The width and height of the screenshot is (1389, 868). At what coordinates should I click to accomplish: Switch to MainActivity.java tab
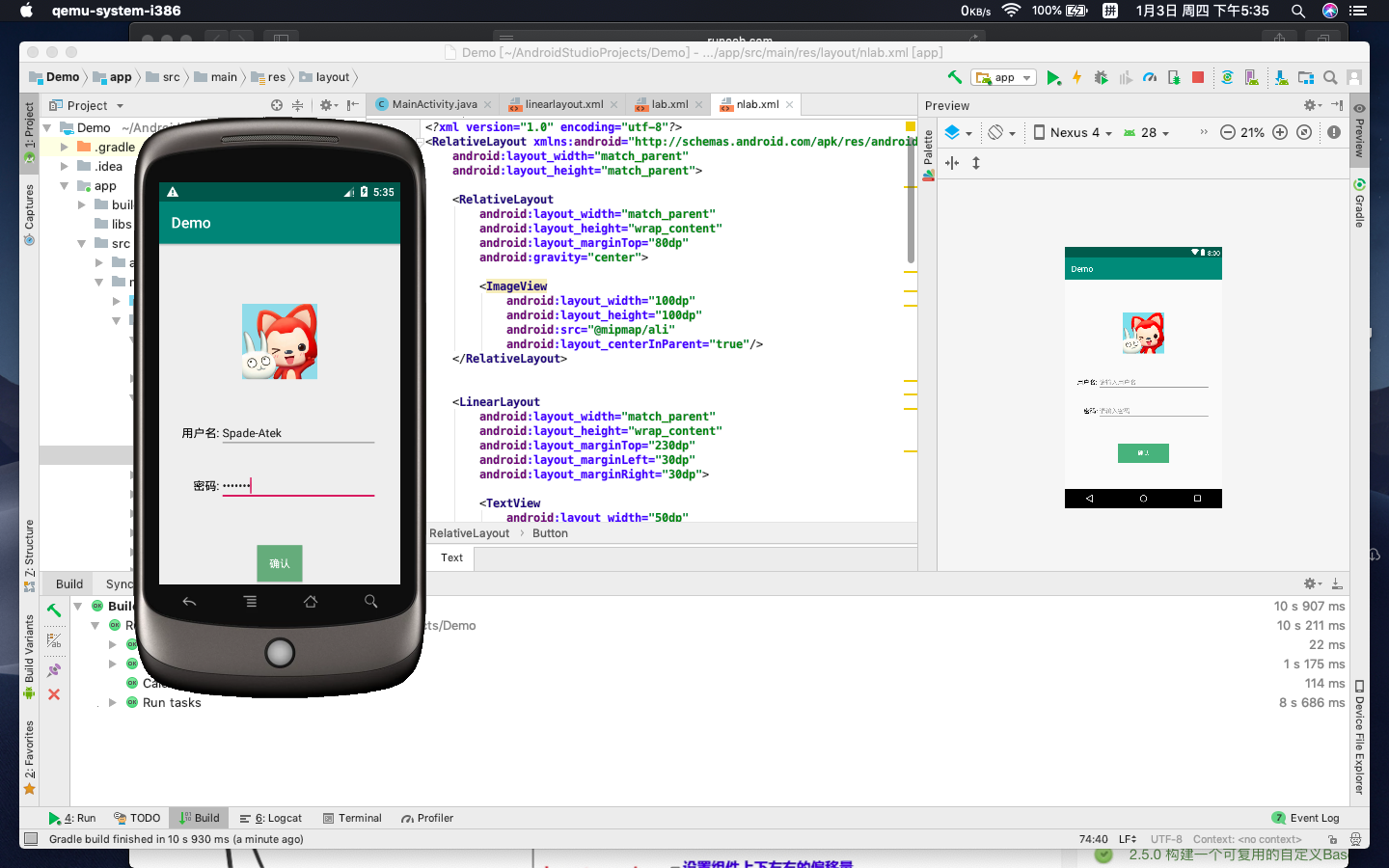[x=434, y=104]
